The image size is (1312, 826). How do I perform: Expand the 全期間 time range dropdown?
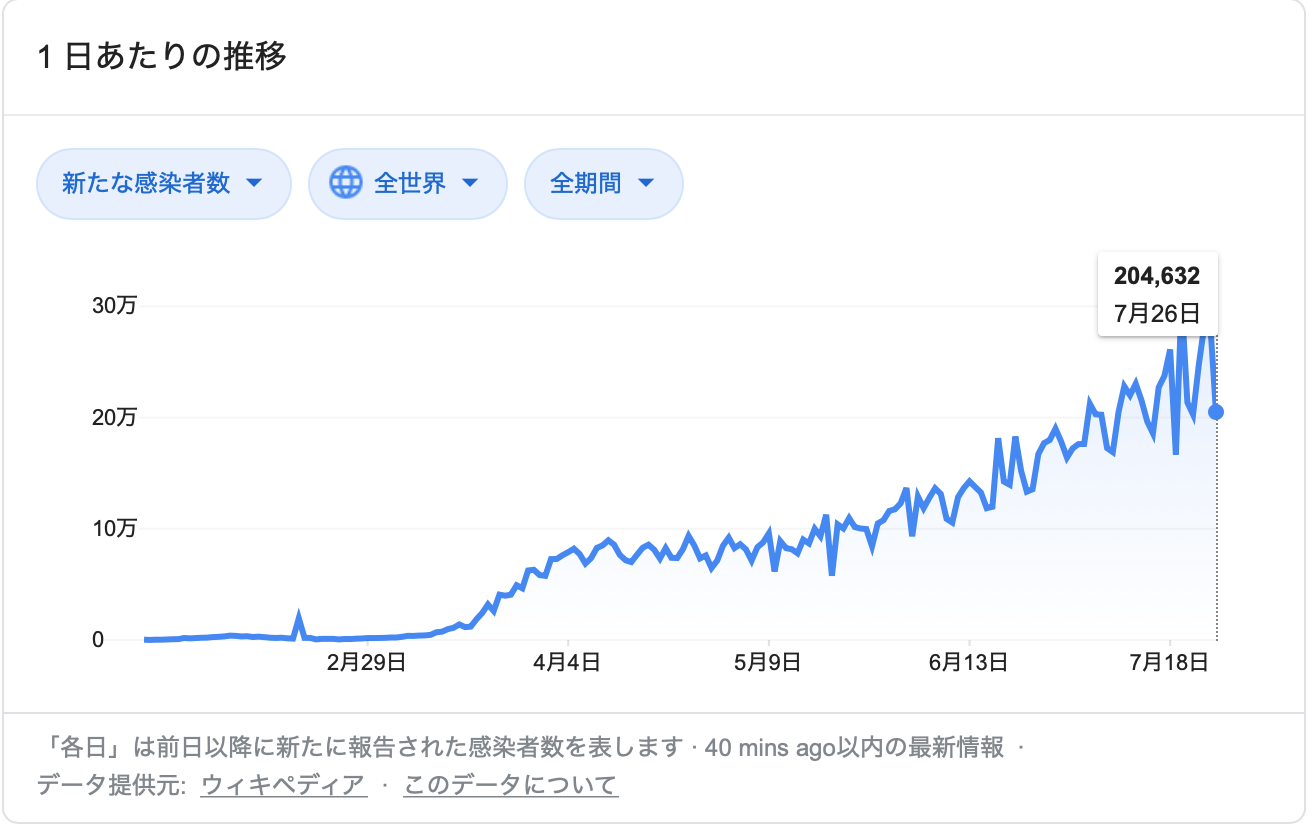[x=604, y=183]
